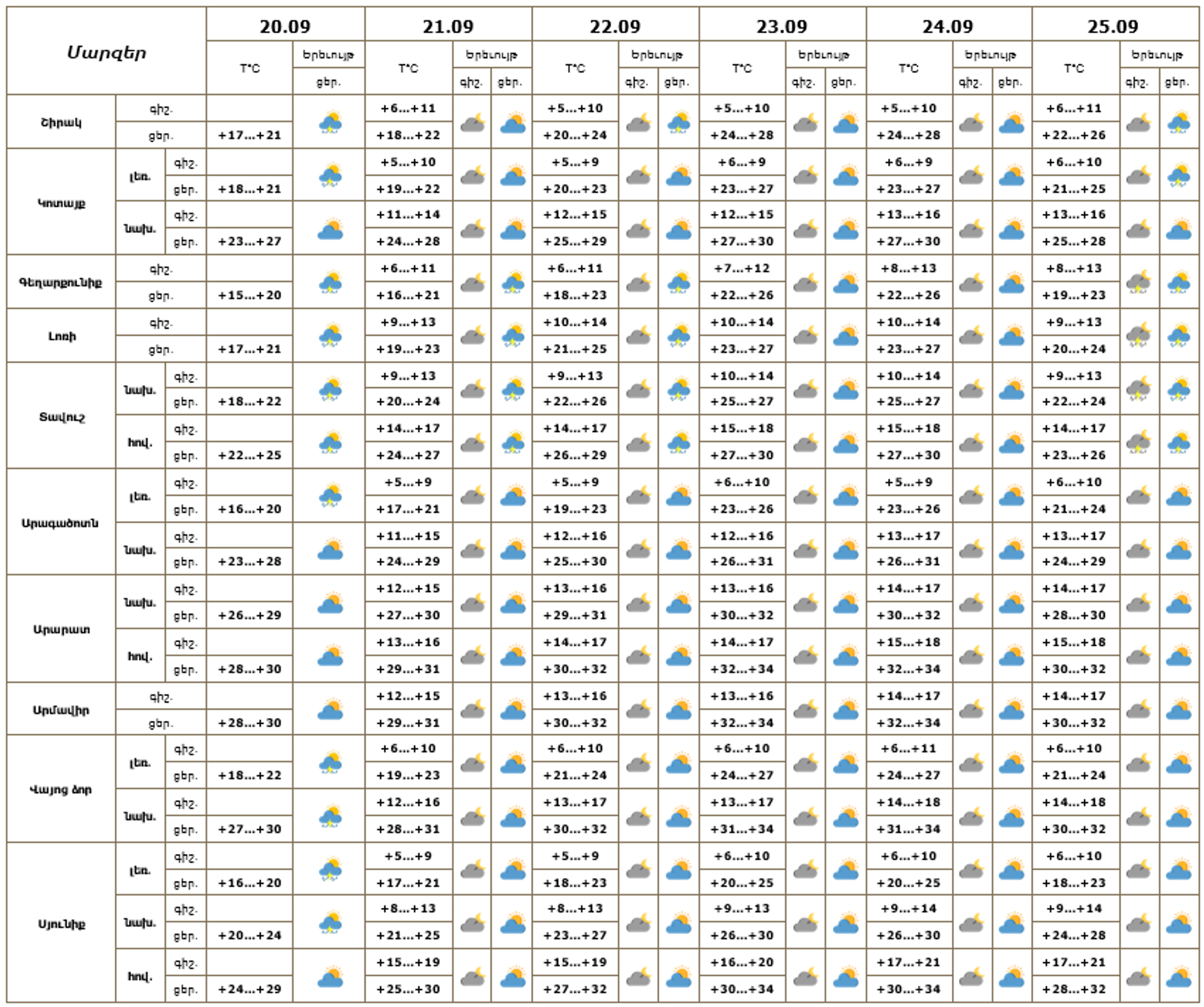Click Վայոց ձոր լեռ. 20.09 thunderstorm icon
1204x1007 pixels.
pos(330,762)
